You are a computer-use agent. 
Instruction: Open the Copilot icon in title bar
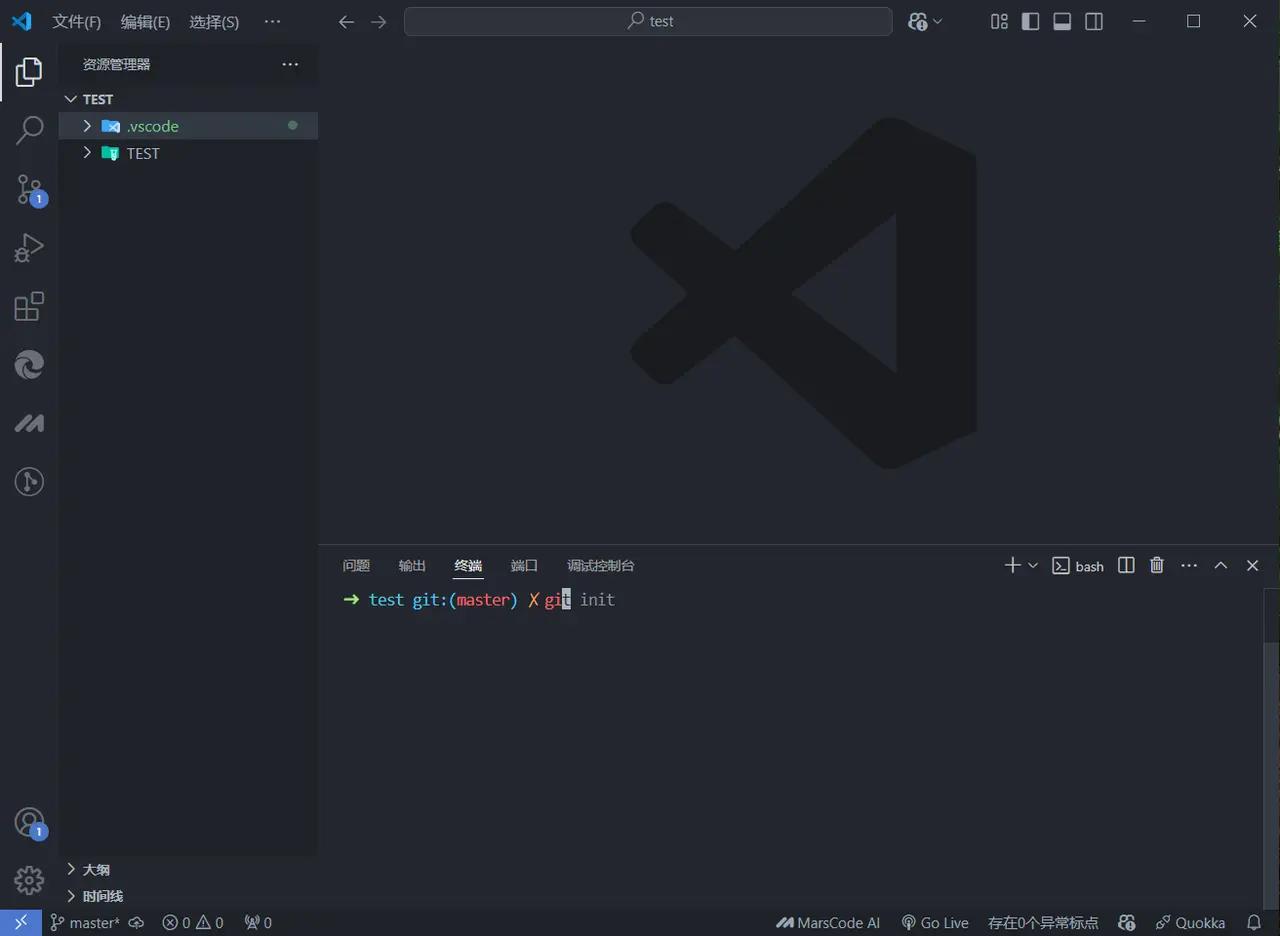click(x=918, y=21)
